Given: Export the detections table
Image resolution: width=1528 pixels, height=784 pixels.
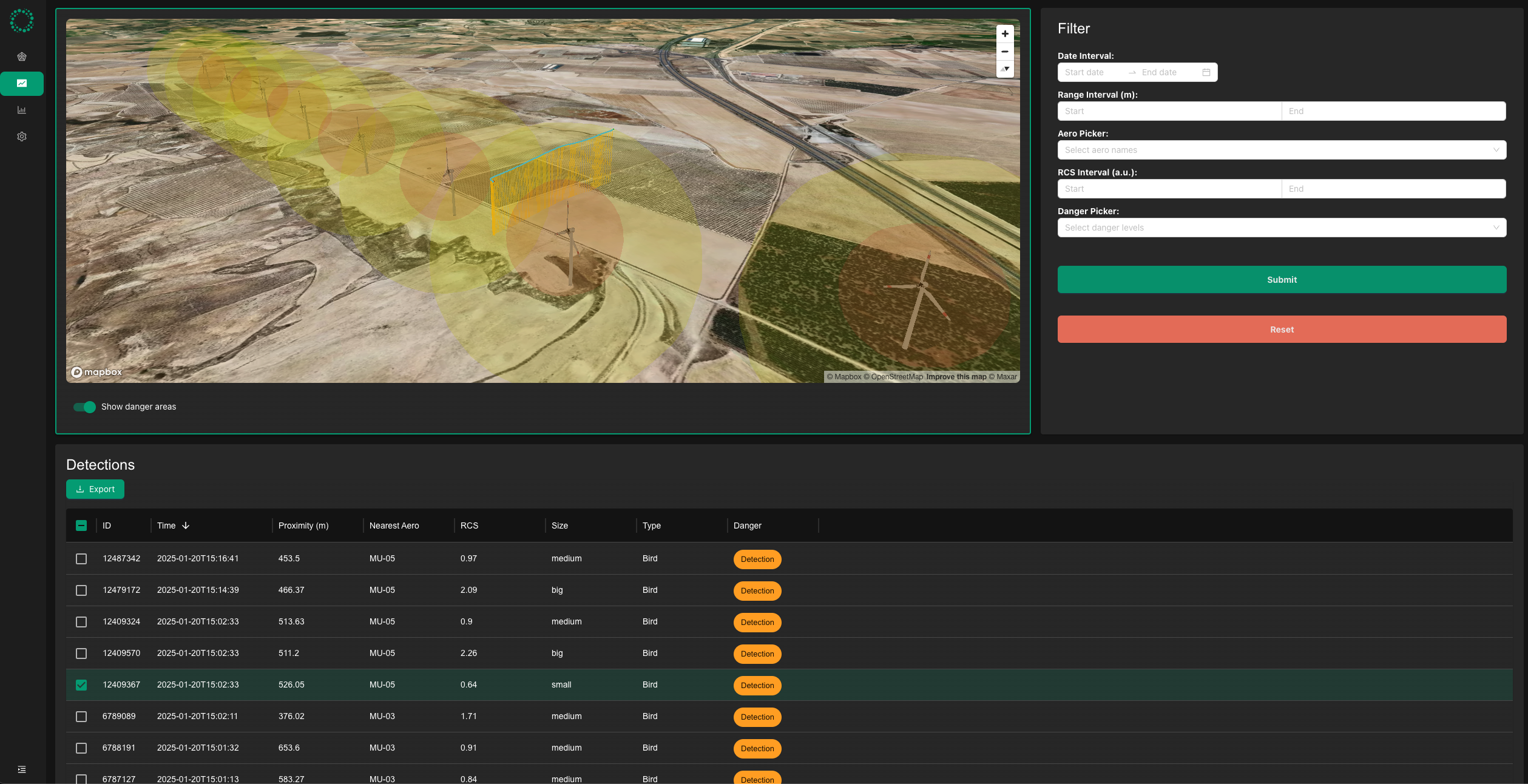Looking at the screenshot, I should (95, 489).
